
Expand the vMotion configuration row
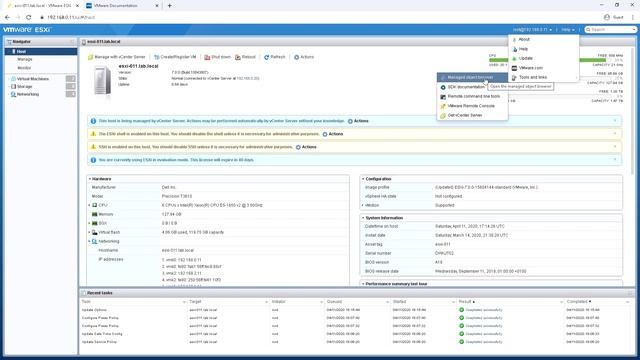362,205
